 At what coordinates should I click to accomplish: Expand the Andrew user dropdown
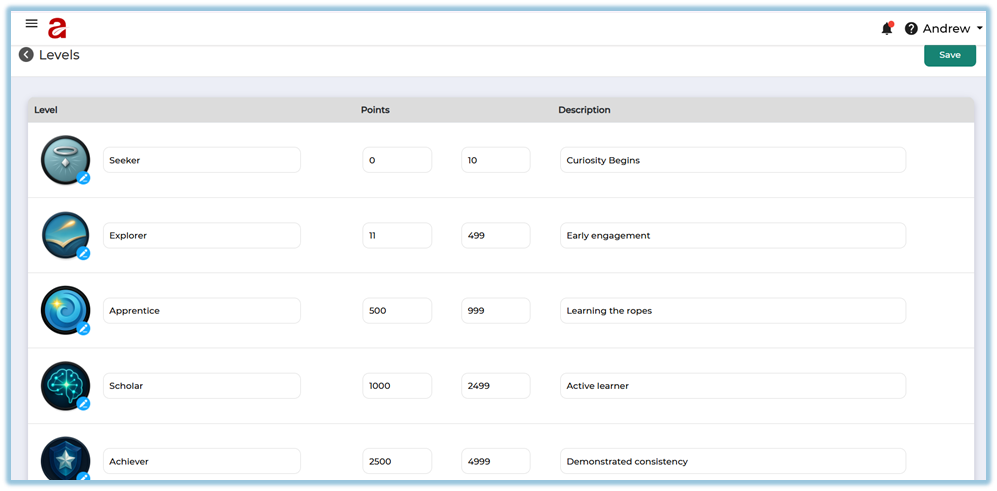point(952,29)
